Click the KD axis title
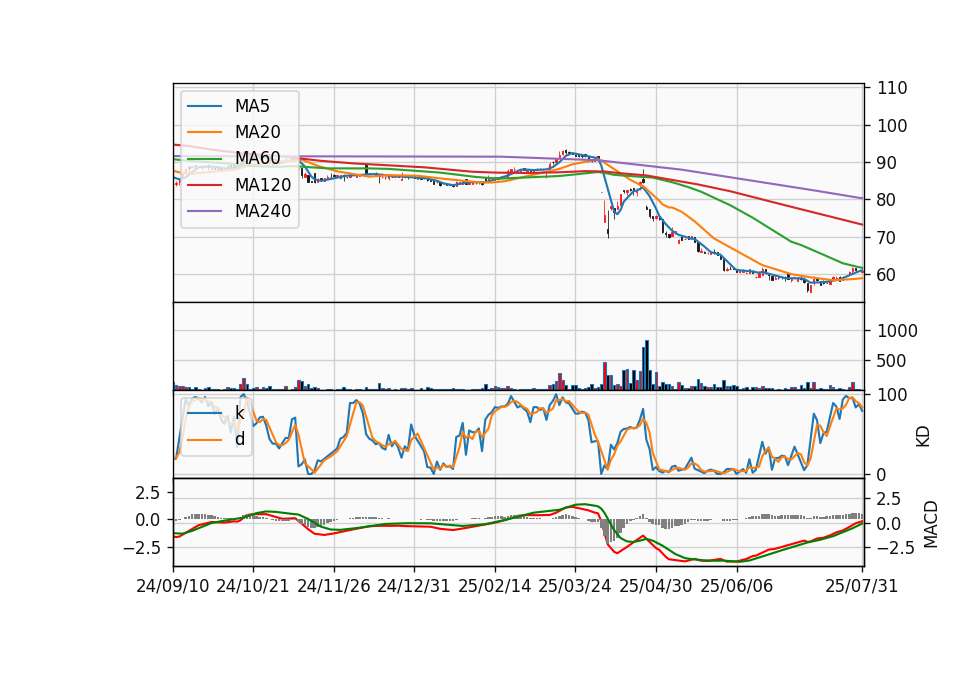960x690 pixels. point(923,436)
